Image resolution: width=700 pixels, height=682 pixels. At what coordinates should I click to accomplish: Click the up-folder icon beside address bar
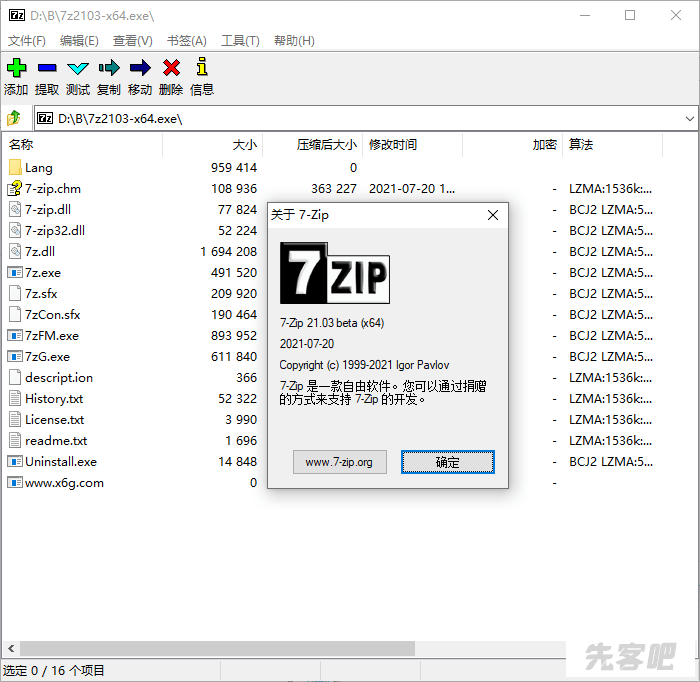click(14, 118)
